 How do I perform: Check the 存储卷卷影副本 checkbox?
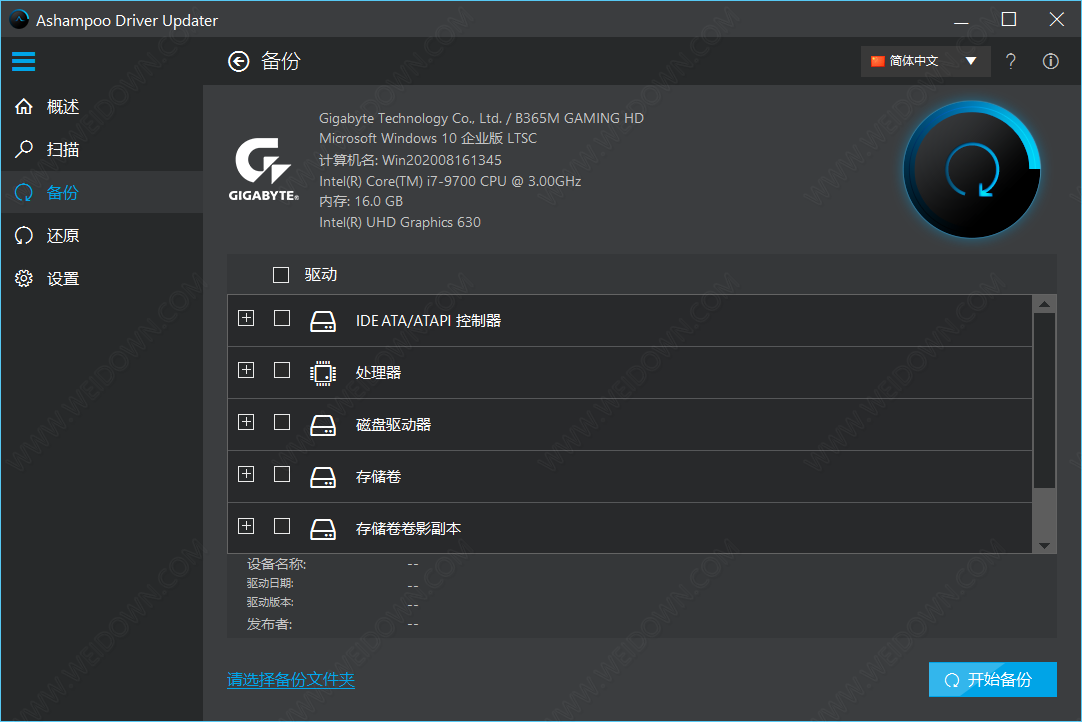click(x=282, y=526)
